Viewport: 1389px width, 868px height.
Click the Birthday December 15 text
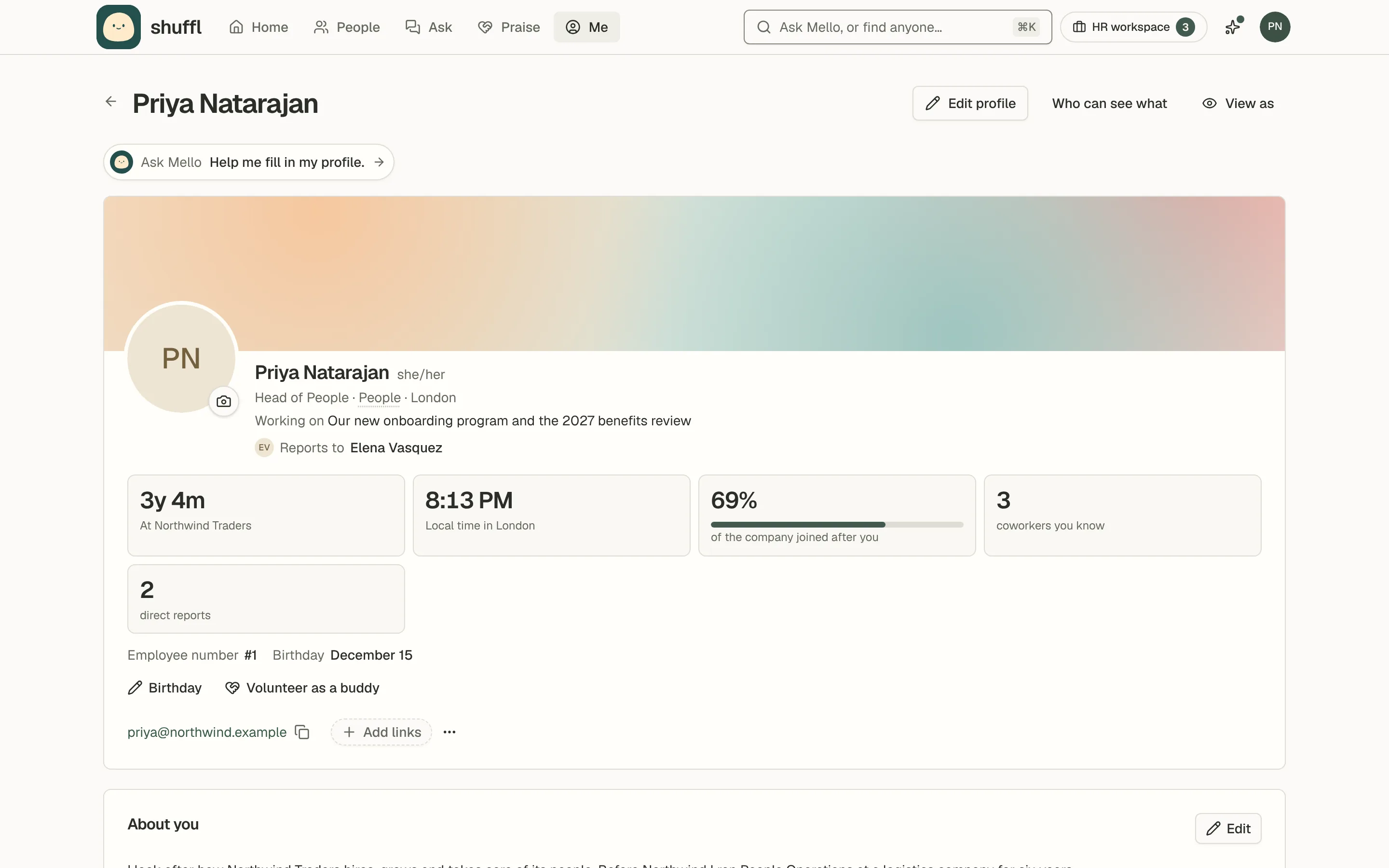point(342,655)
